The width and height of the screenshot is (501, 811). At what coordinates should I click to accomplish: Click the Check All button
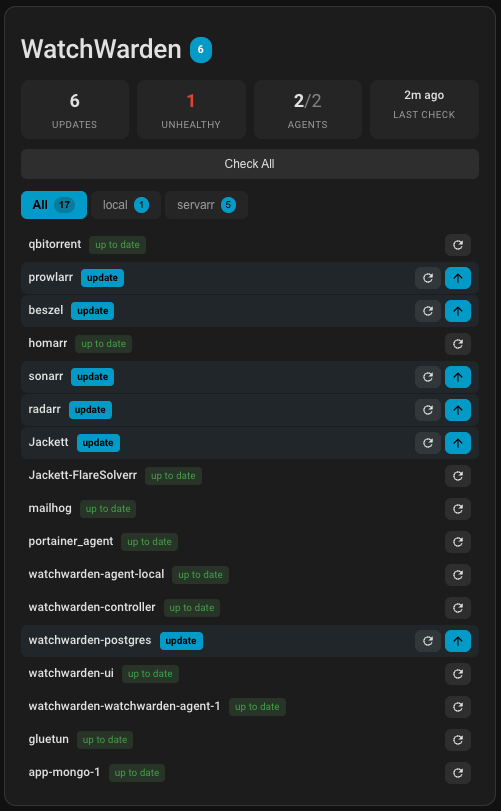pyautogui.click(x=250, y=164)
